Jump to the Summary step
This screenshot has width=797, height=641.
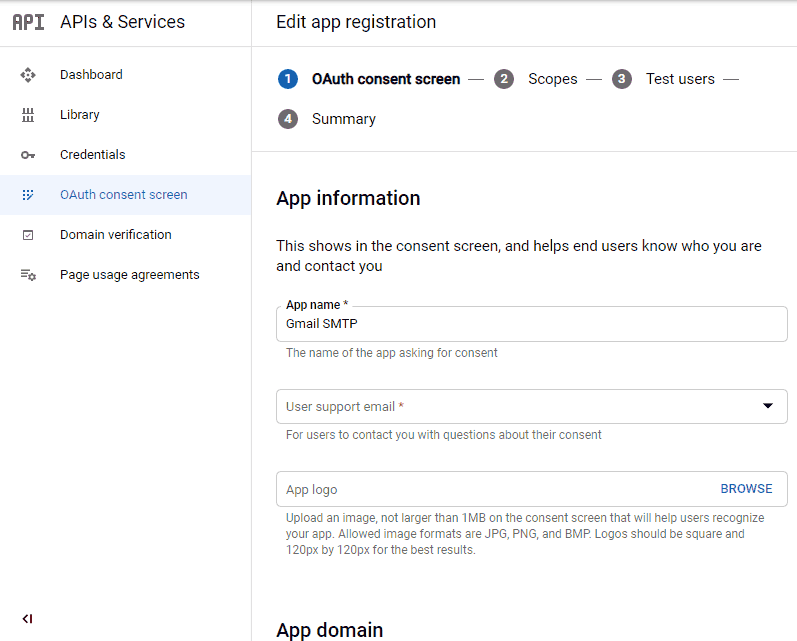tap(344, 119)
